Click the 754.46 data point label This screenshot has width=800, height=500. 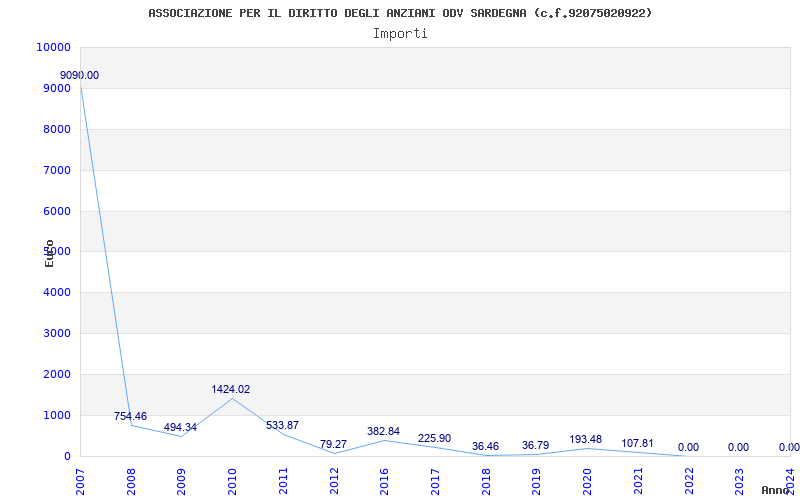pos(130,416)
